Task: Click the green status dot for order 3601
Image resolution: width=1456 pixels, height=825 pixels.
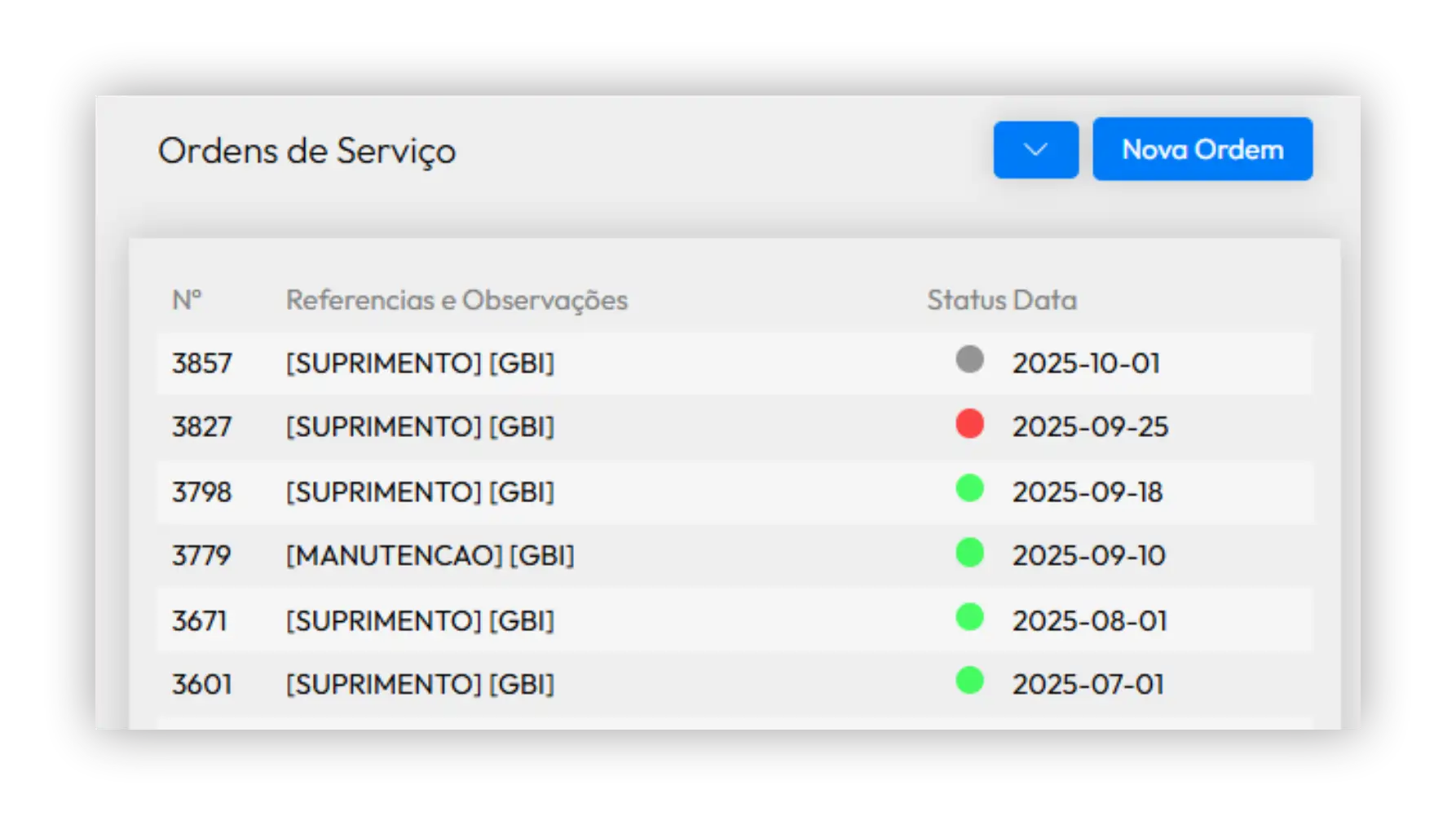Action: (x=969, y=681)
